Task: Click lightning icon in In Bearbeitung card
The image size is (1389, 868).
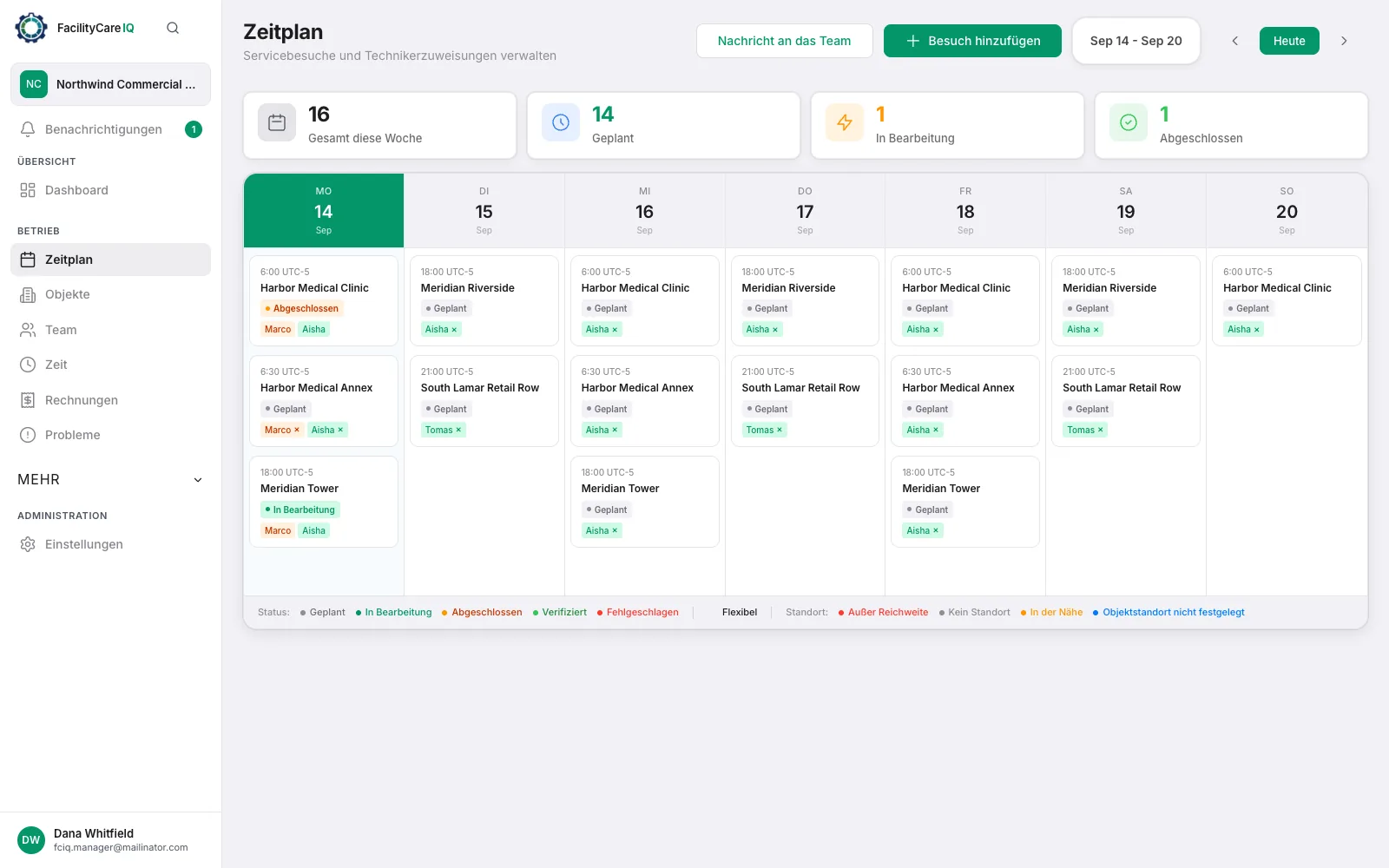Action: 845,122
